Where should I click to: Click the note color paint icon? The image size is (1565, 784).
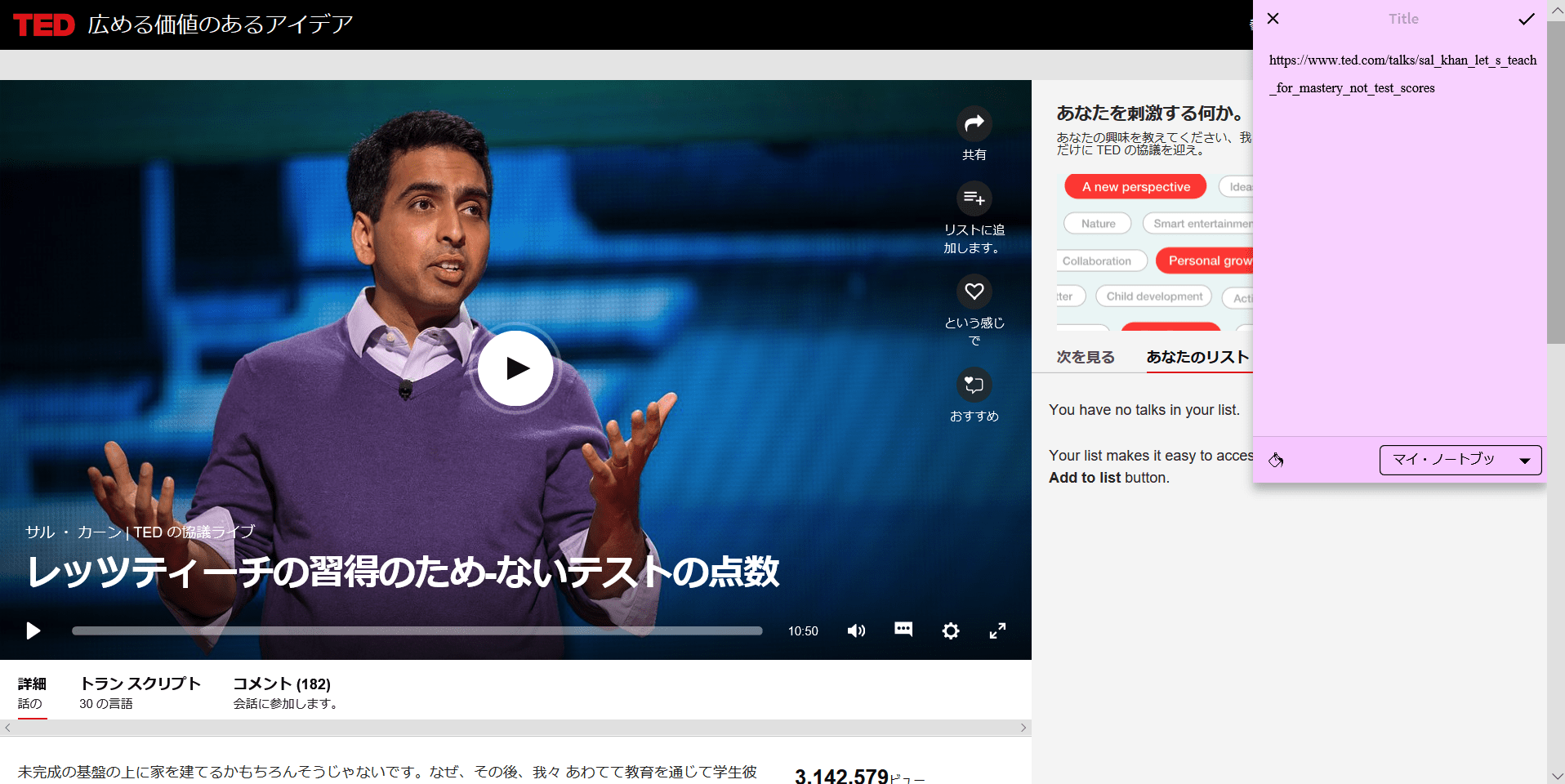tap(1276, 460)
